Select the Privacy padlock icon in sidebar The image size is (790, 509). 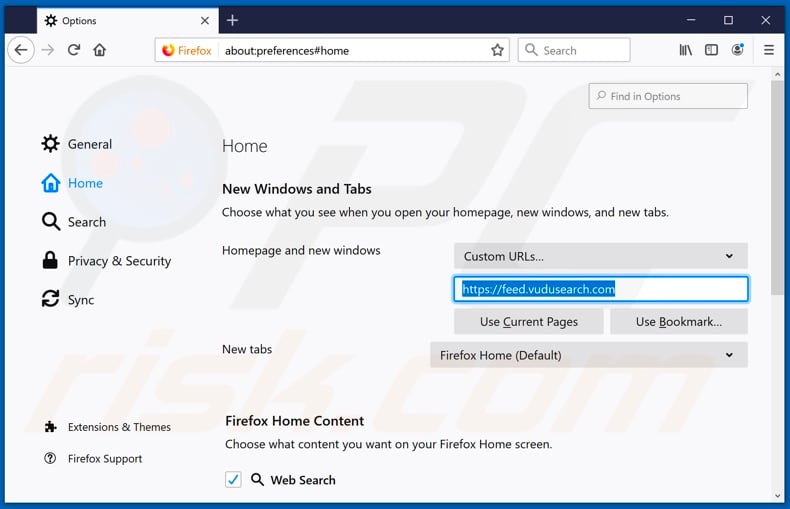50,261
